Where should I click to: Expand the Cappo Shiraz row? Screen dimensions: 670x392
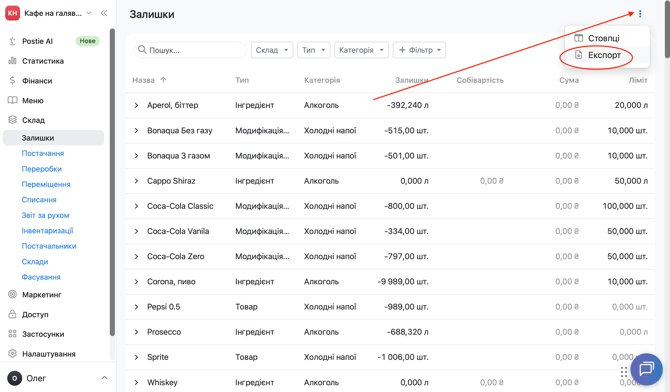(136, 181)
